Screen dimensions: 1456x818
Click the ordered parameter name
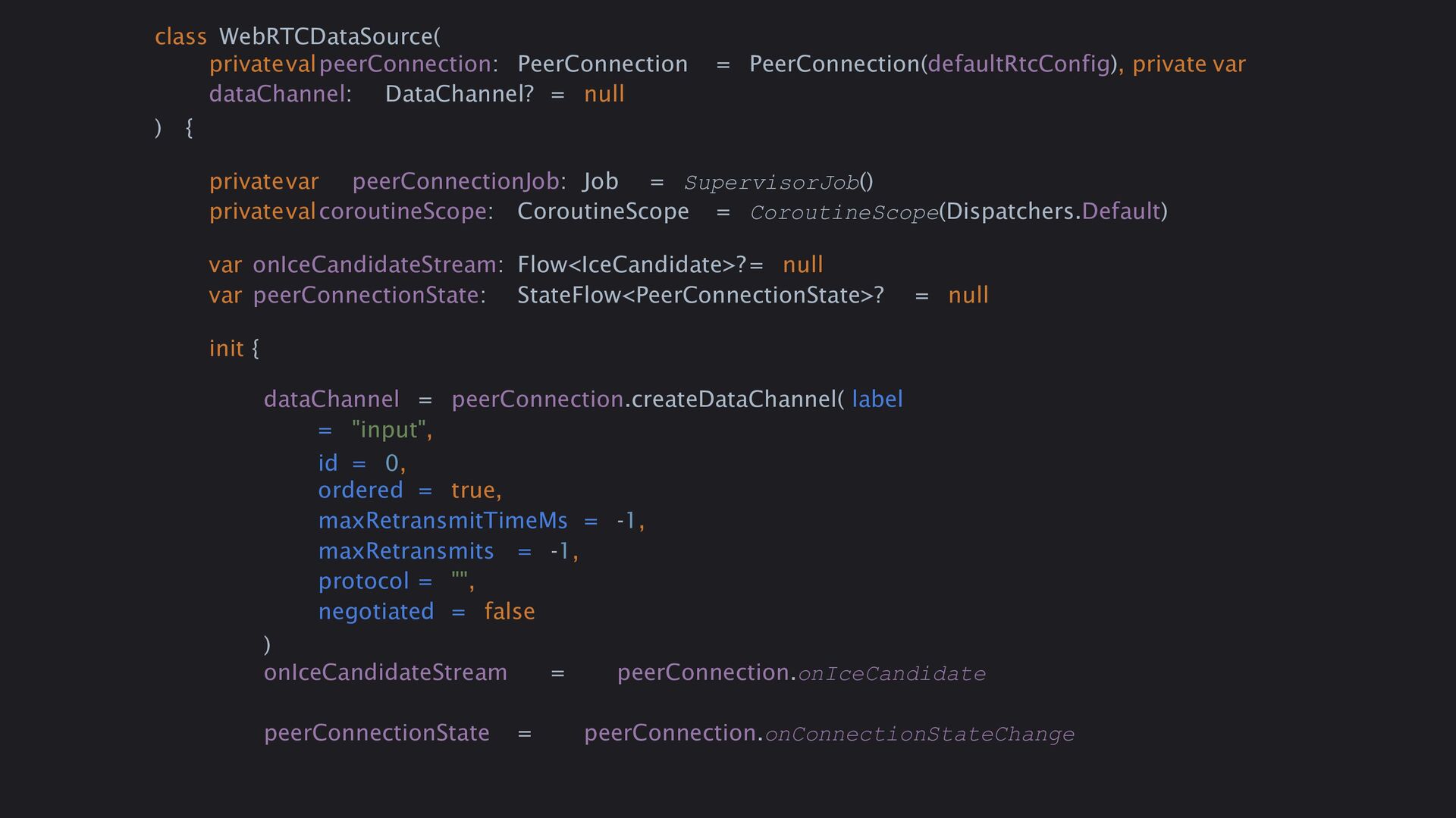360,490
